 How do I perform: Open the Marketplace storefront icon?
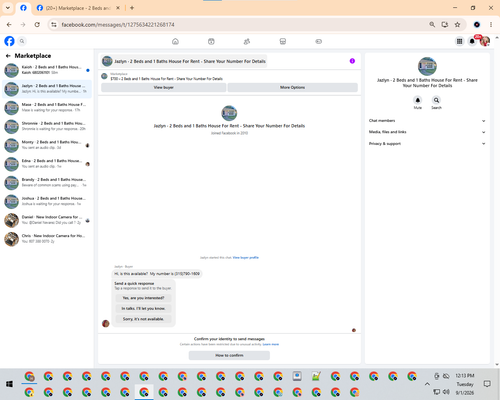(283, 41)
